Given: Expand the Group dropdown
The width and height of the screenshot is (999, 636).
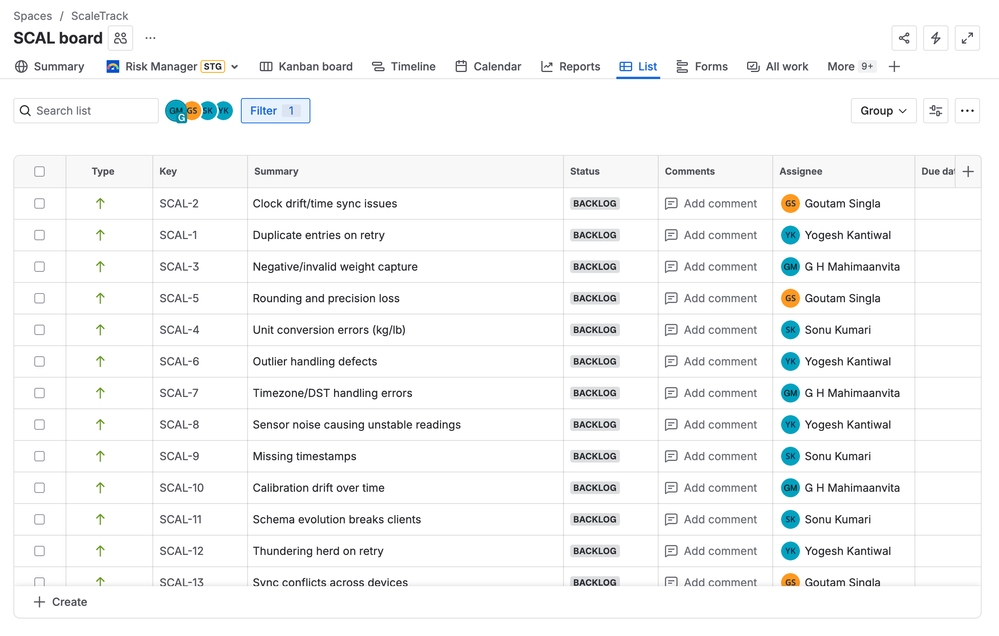Looking at the screenshot, I should tap(883, 111).
